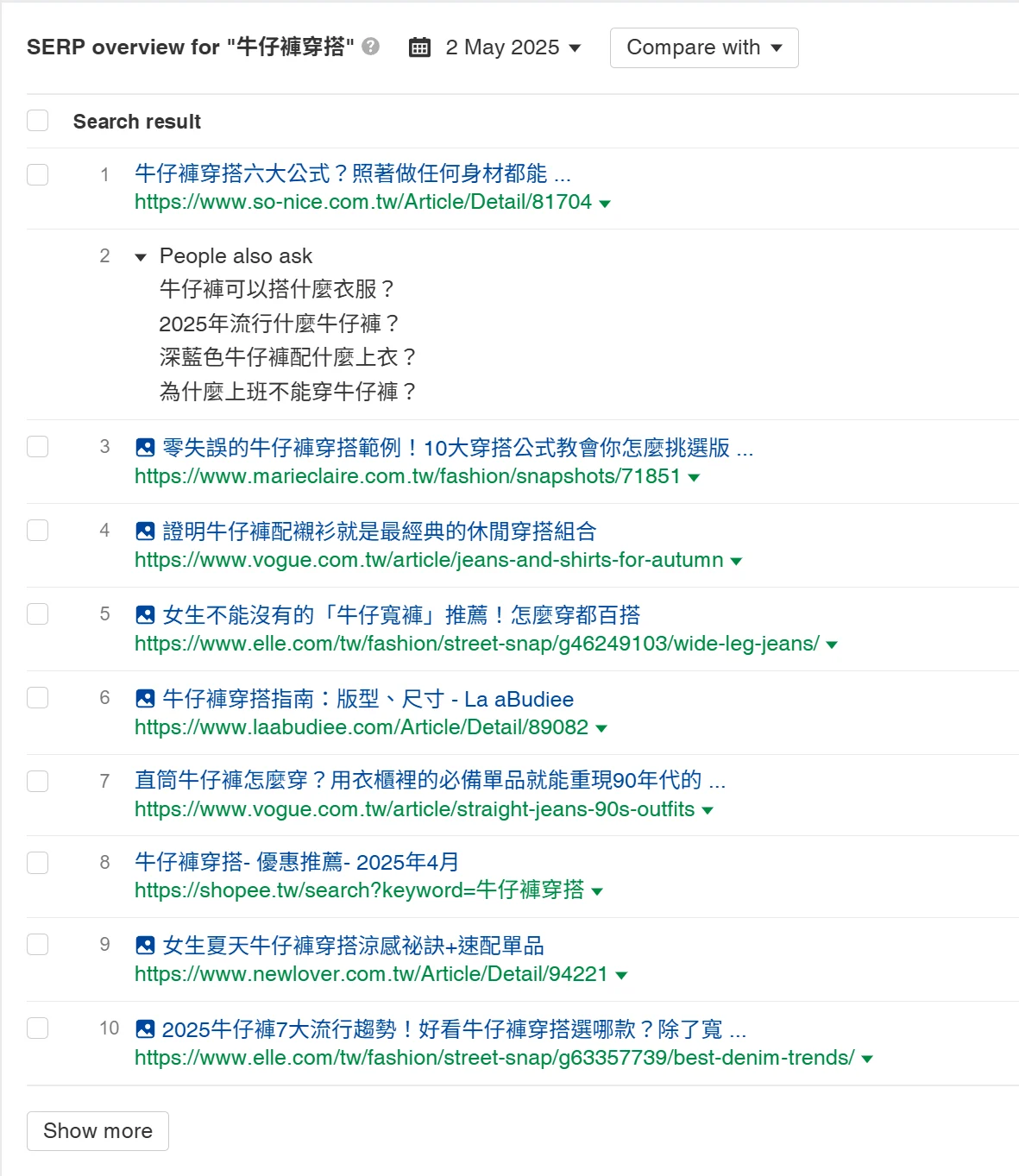Click the help question mark icon beside the title
Image resolution: width=1019 pixels, height=1176 pixels.
pos(371,47)
